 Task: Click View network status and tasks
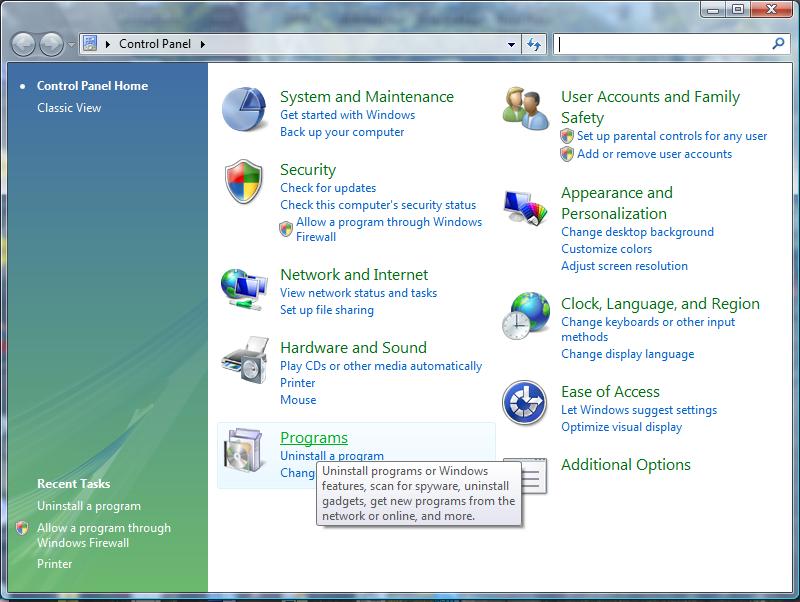tap(358, 293)
